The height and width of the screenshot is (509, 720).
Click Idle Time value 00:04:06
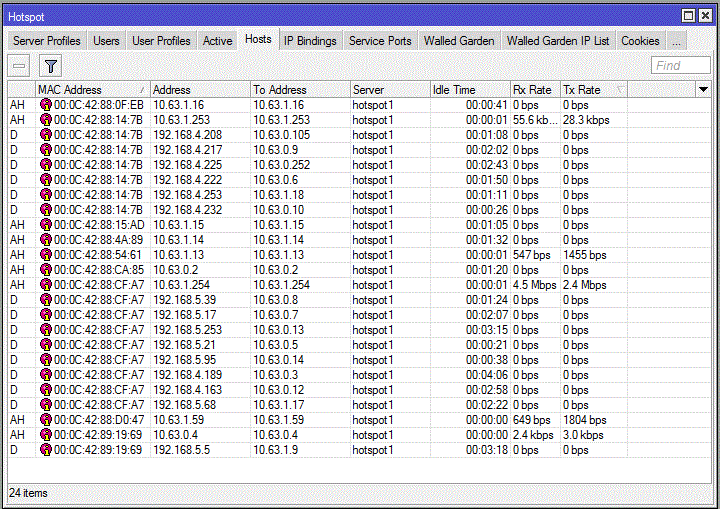tap(487, 375)
